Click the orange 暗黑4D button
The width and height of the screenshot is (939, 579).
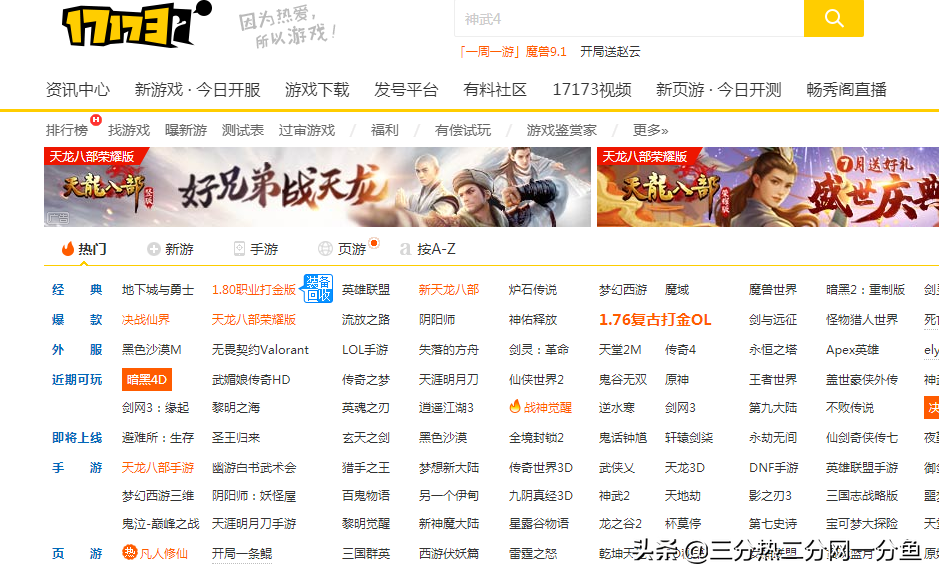147,380
